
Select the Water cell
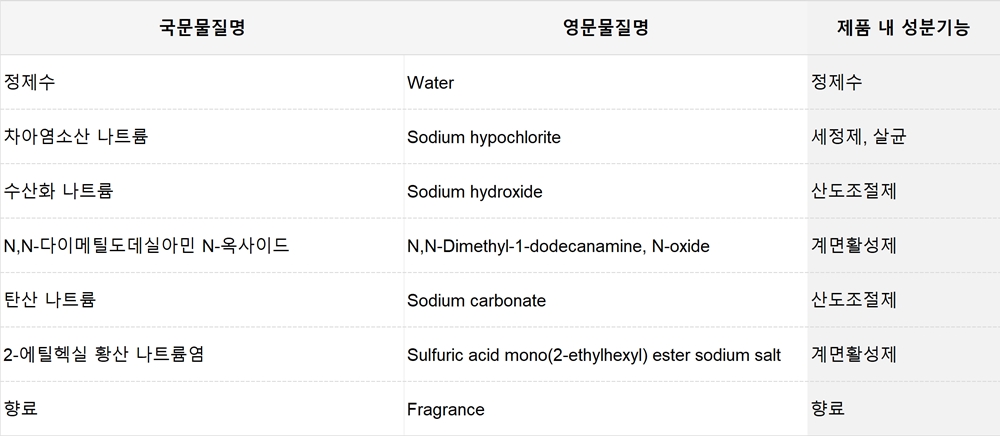coord(606,82)
